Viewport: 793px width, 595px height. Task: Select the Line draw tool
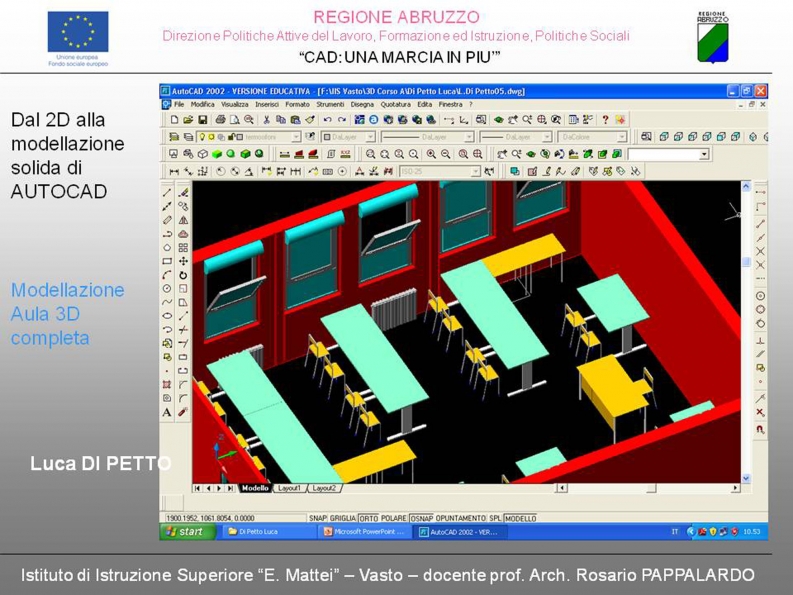coord(167,193)
